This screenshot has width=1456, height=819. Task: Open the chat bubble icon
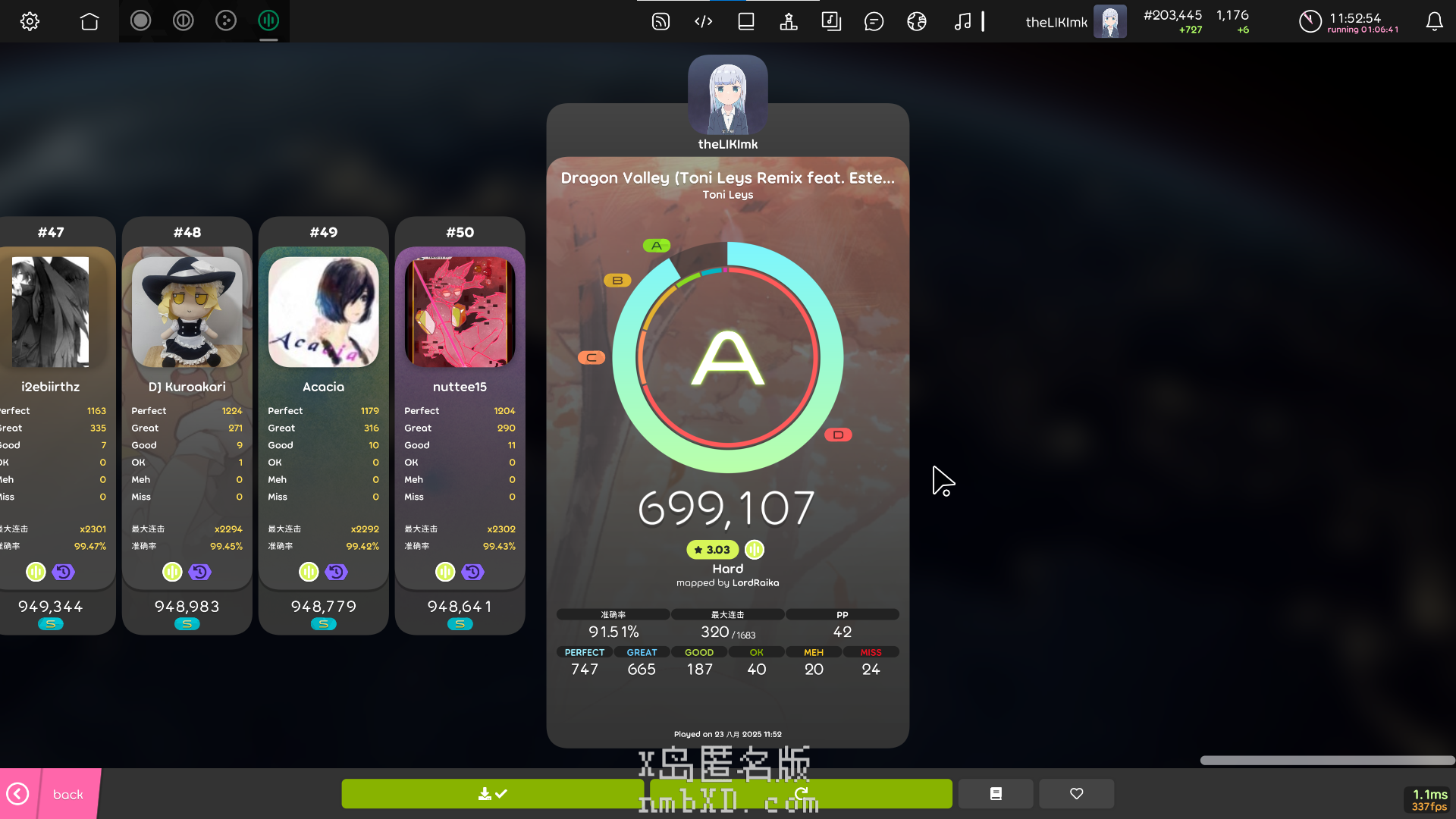pos(874,21)
